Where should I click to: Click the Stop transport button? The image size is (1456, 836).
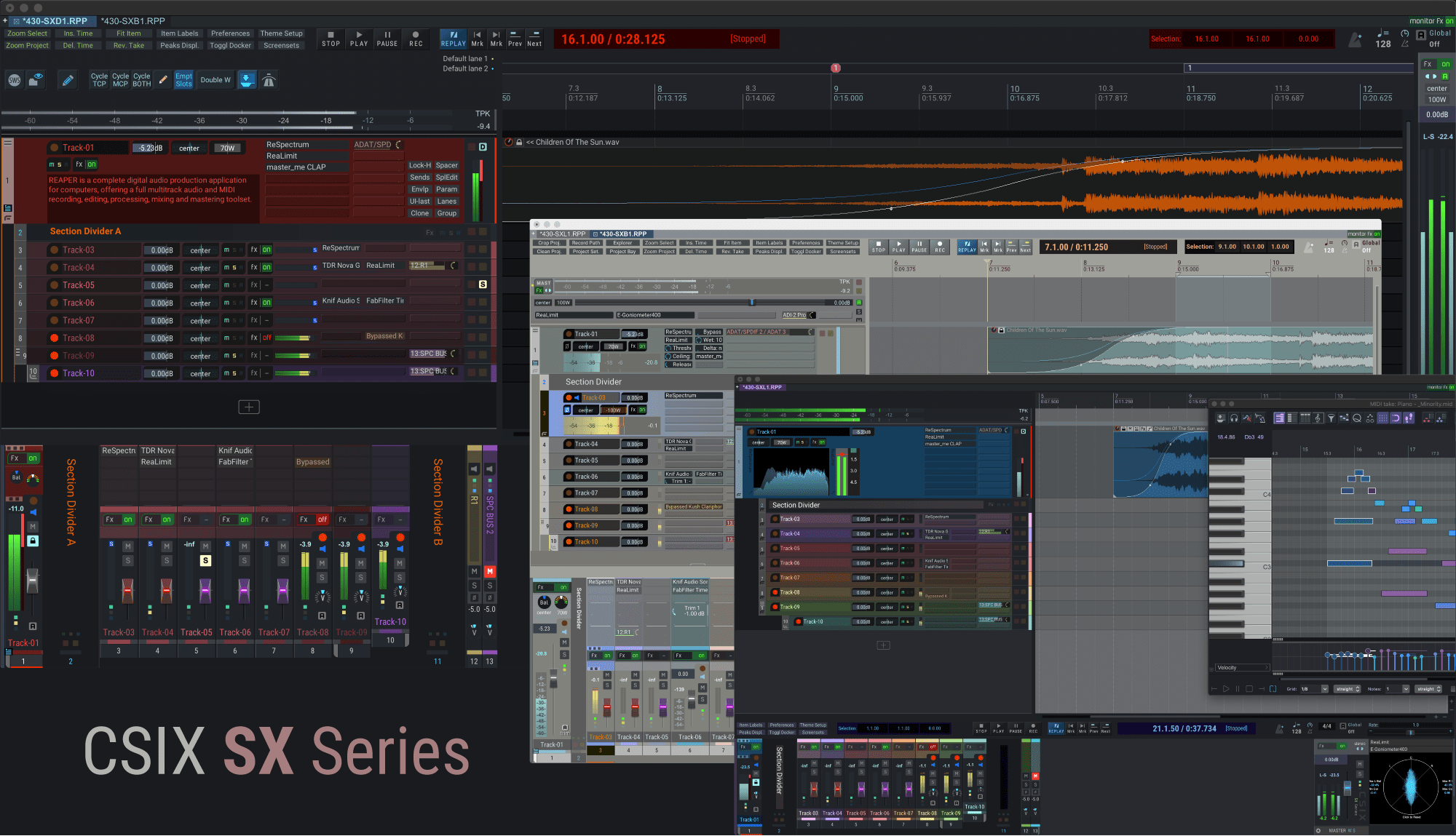click(331, 39)
